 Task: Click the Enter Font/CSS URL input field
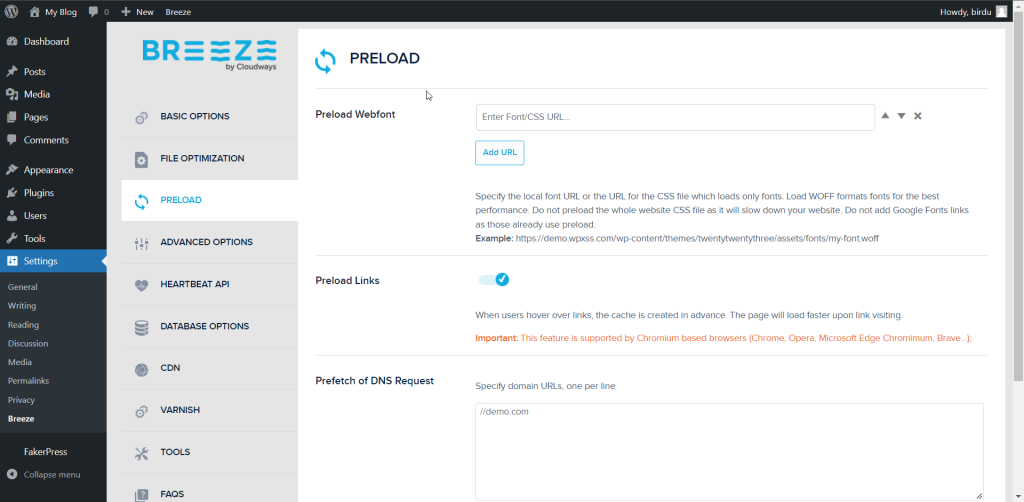[675, 118]
